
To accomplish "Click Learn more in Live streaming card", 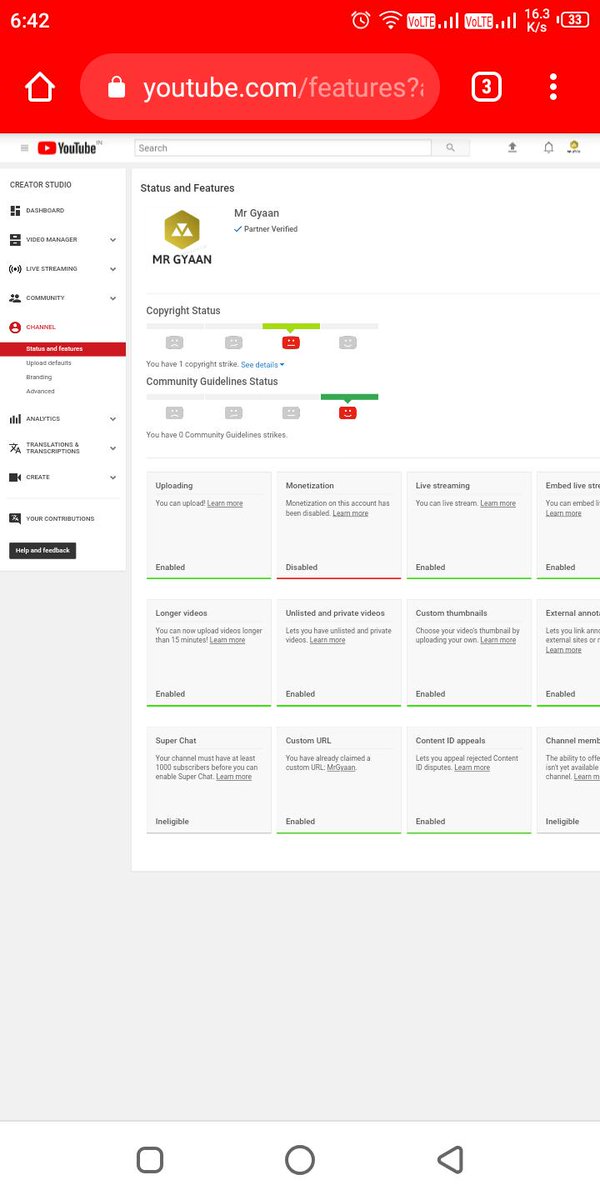I will (498, 504).
